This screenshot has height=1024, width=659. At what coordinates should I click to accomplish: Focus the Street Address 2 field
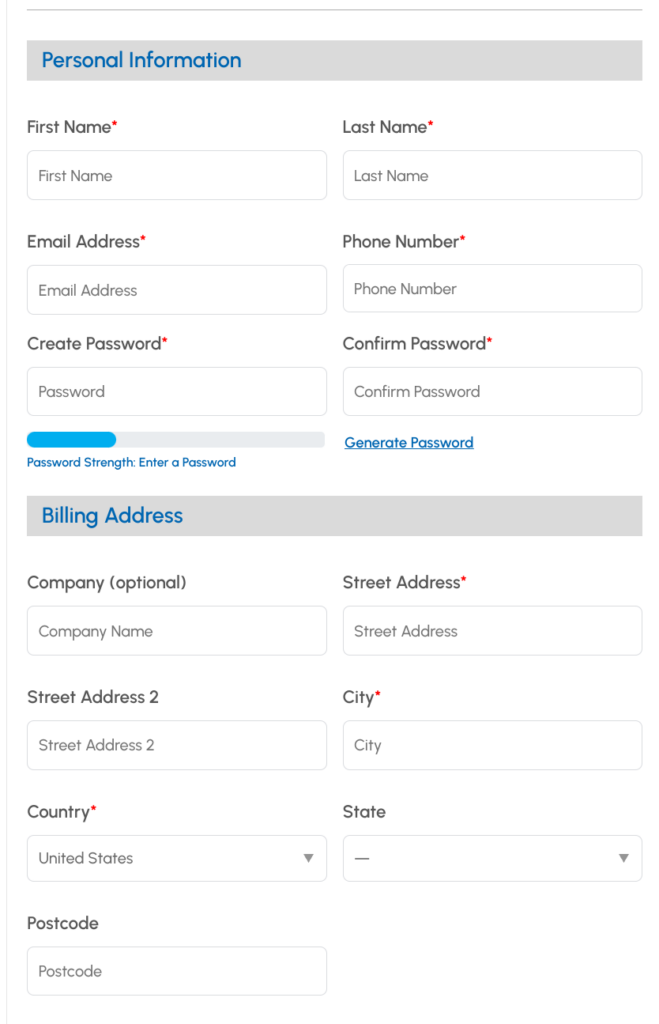(x=176, y=745)
